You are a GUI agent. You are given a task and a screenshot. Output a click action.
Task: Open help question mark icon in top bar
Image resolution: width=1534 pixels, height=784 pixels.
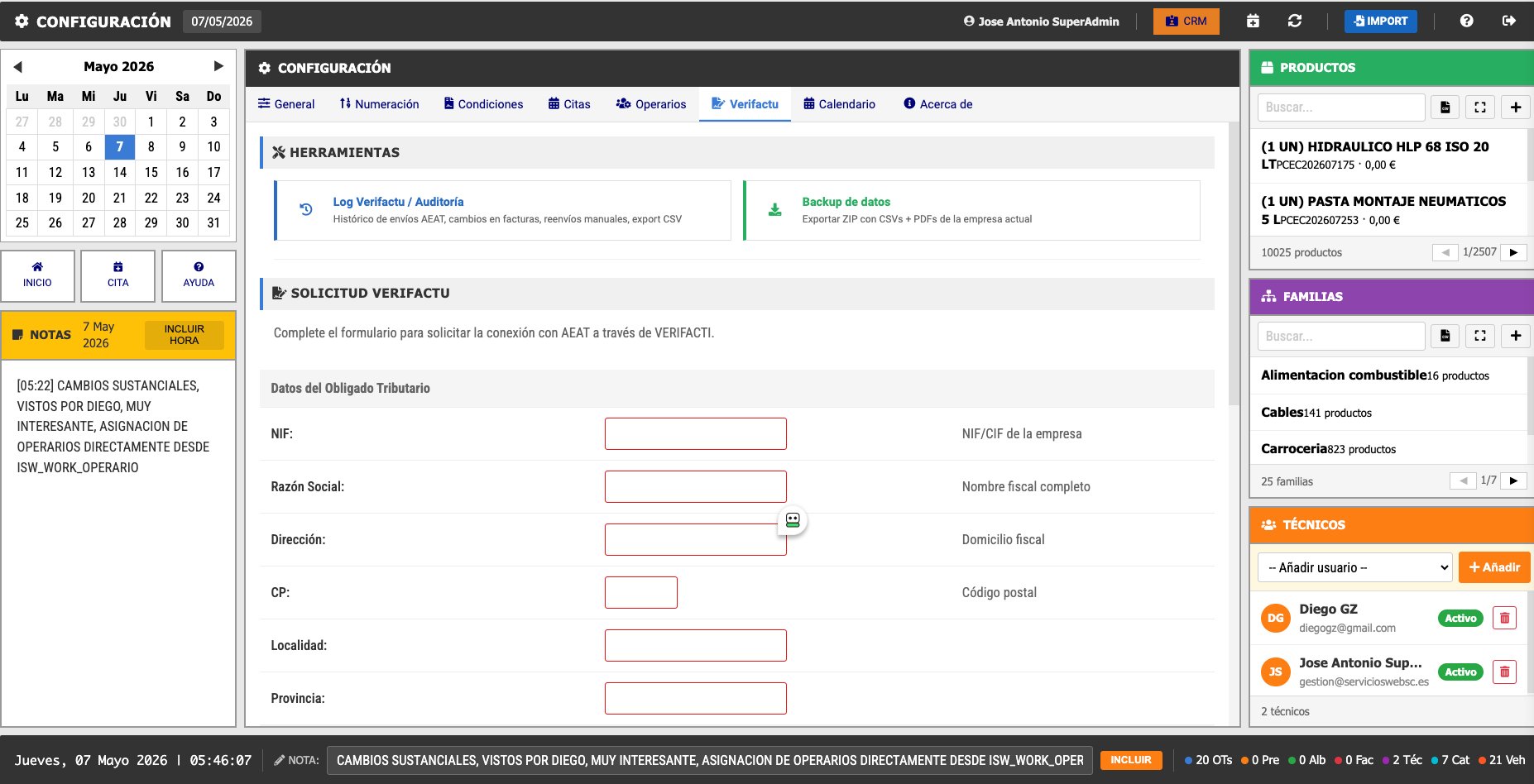[1466, 21]
